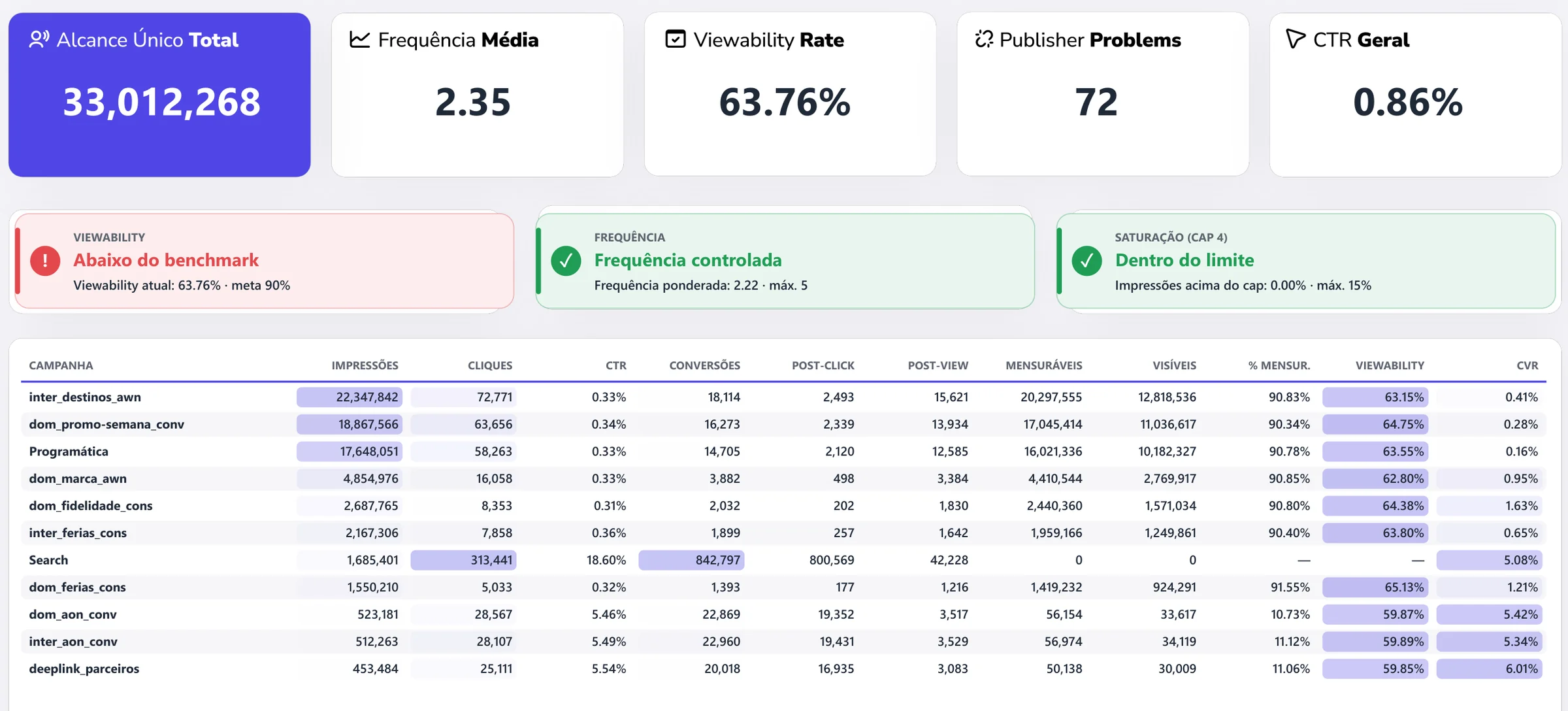This screenshot has height=711, width=1568.
Task: Click the 18.60% CTR cell for Search
Action: [606, 560]
